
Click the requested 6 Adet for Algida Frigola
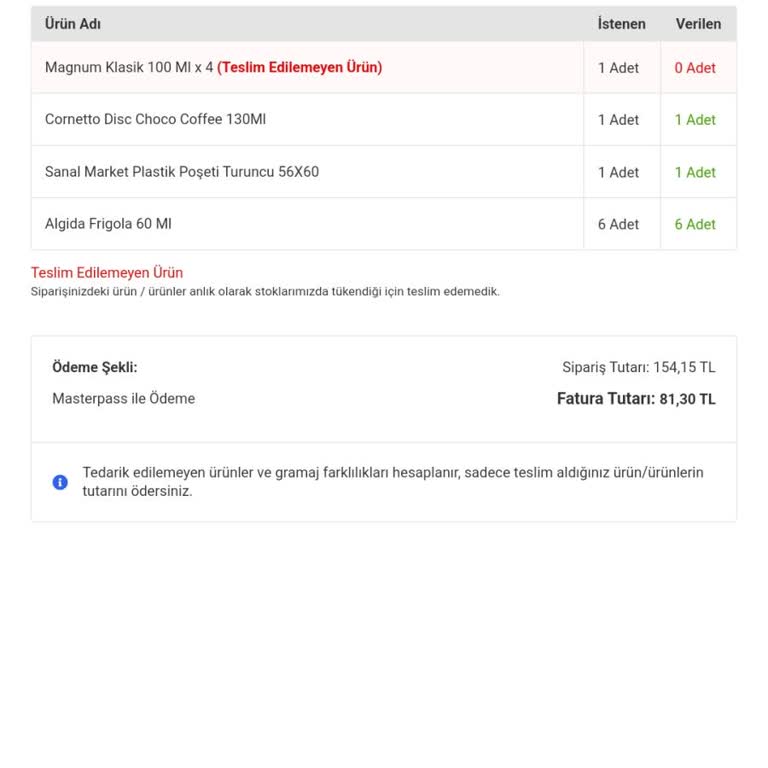[x=618, y=224]
